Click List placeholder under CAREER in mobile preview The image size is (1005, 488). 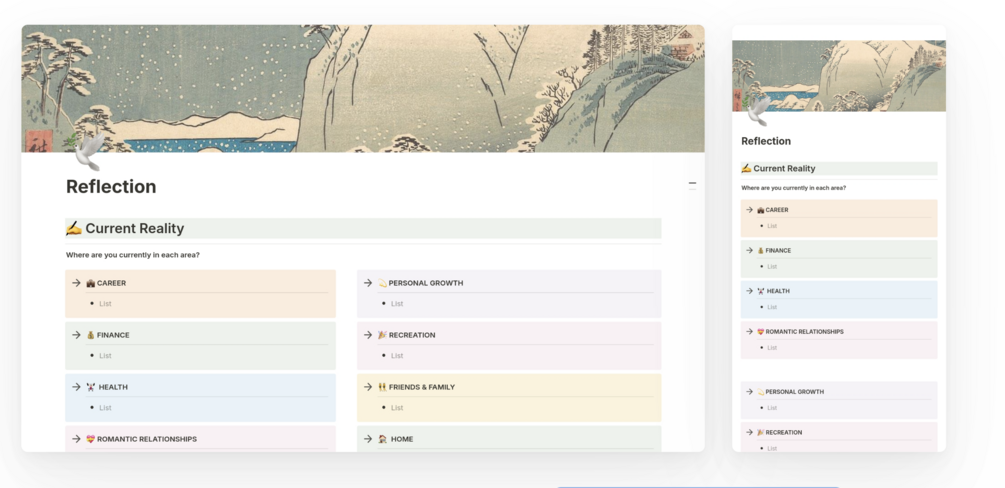(772, 226)
